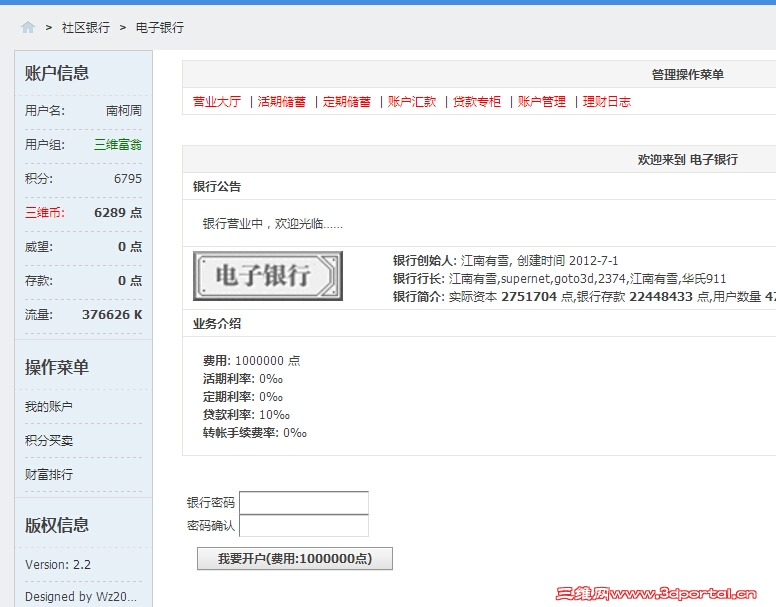Viewport: 776px width, 607px height.
Task: Click the 三维富翁 user group link
Action: click(x=118, y=144)
